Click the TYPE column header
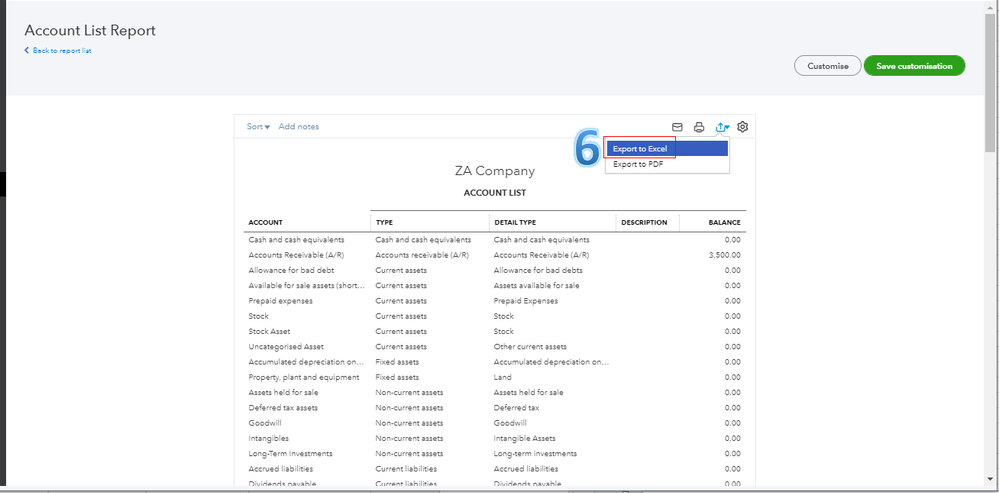This screenshot has height=493, width=999. click(384, 222)
